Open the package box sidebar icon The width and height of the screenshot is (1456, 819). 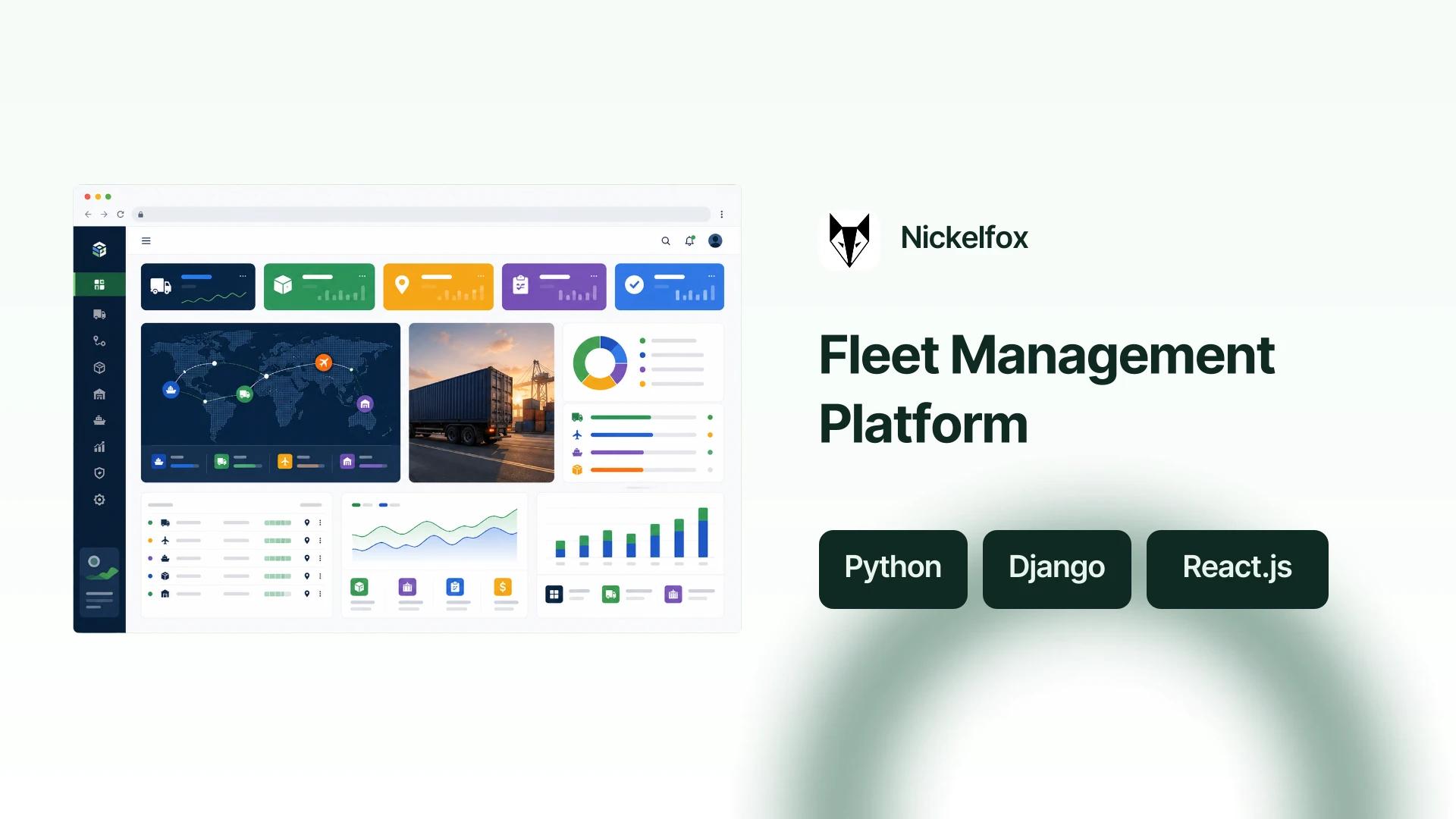[99, 368]
